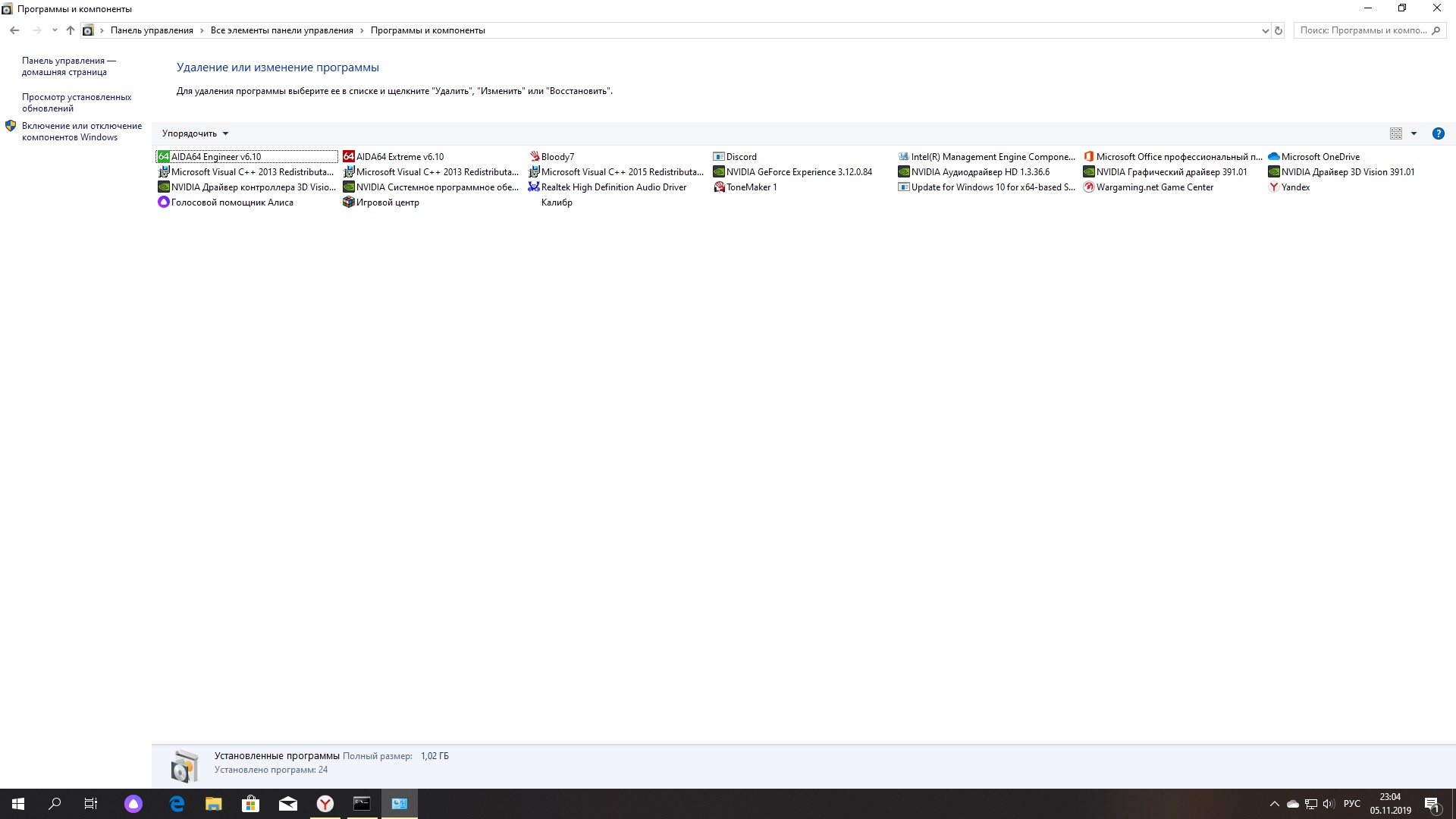Viewport: 1456px width, 819px height.
Task: Navigate back with the back arrow
Action: (14, 30)
